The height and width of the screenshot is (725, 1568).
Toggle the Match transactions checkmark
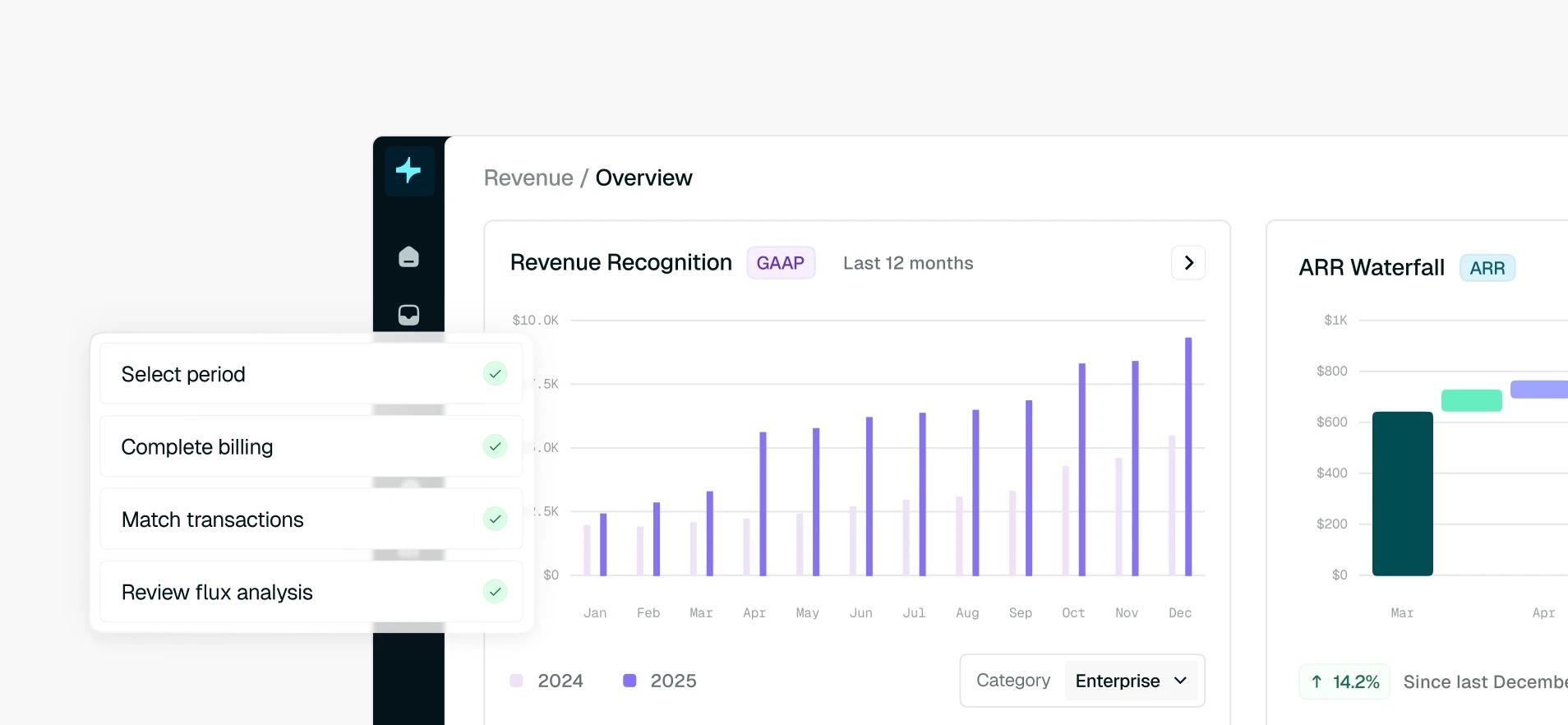(495, 519)
